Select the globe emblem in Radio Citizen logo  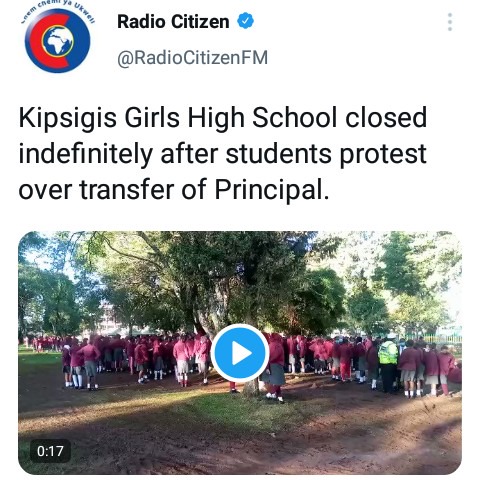tap(58, 41)
